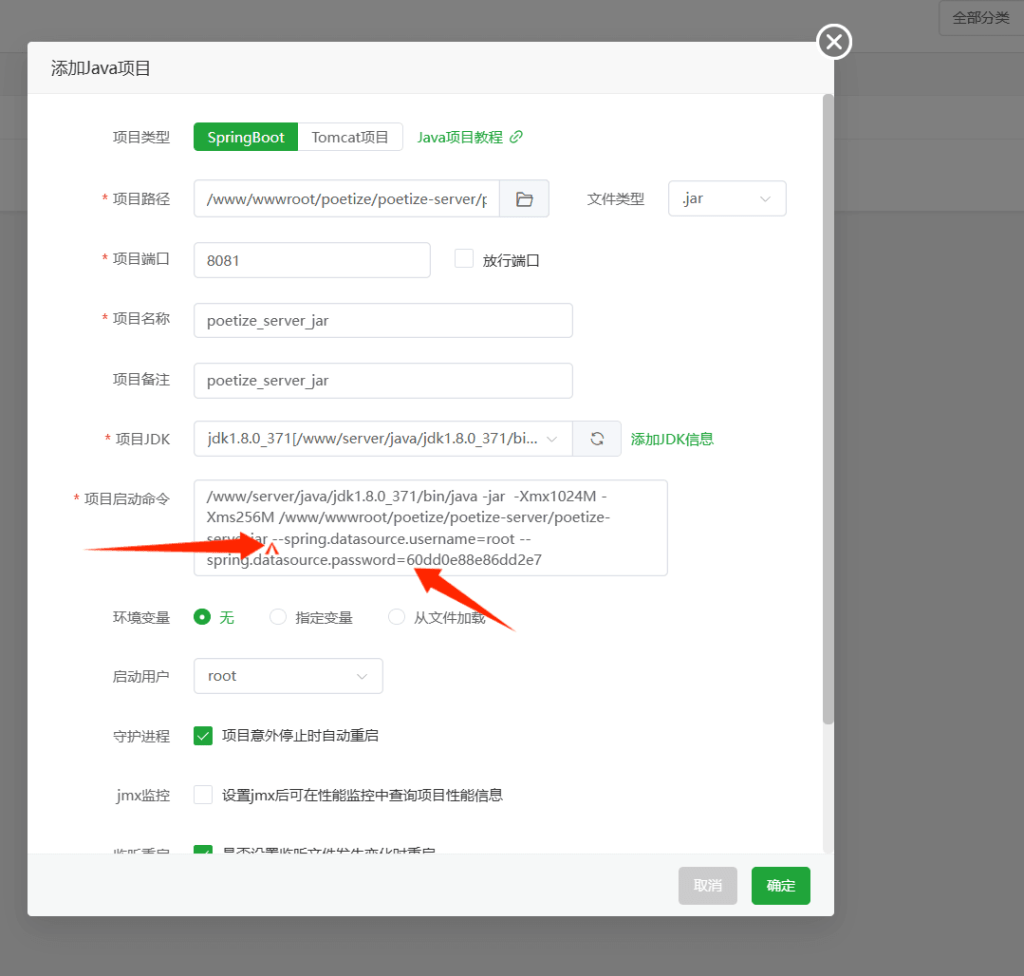Click the 添加JDK信息 link
The width and height of the screenshot is (1024, 976).
coord(672,439)
